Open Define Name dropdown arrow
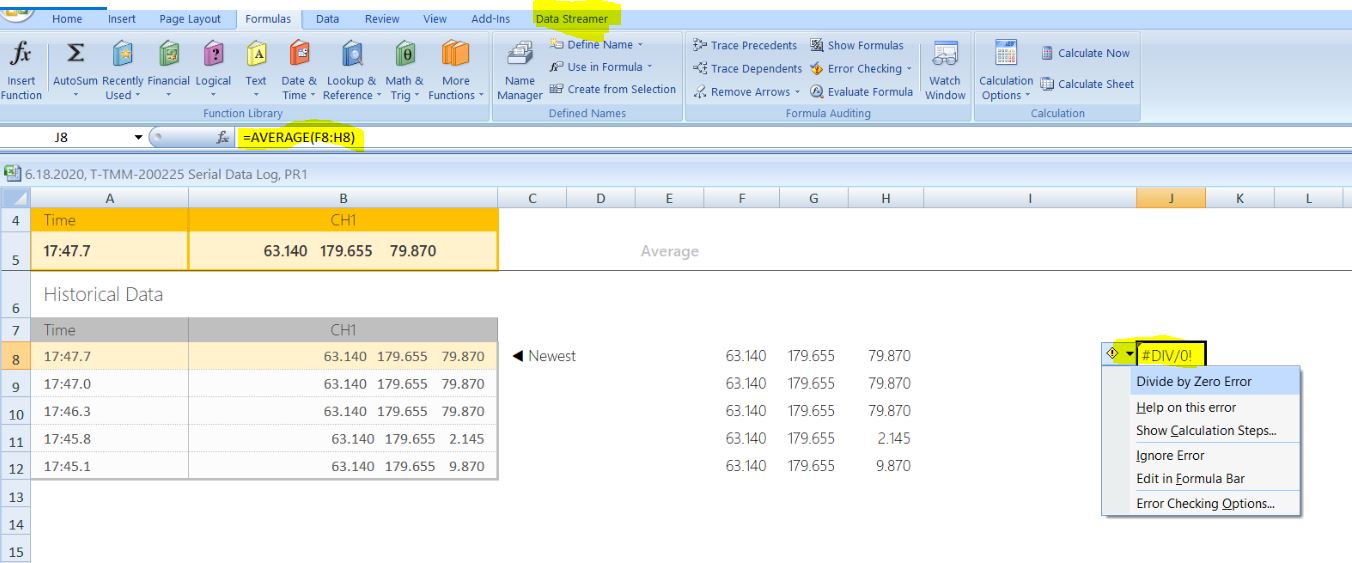1352x563 pixels. coord(640,45)
